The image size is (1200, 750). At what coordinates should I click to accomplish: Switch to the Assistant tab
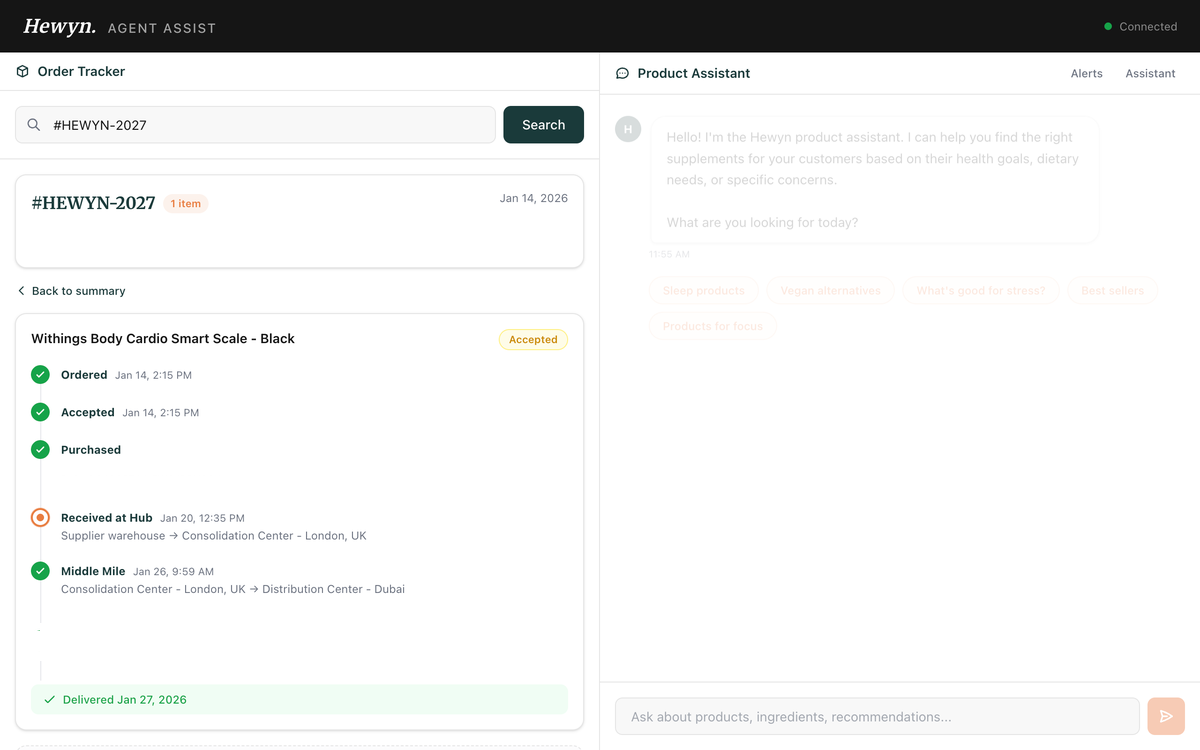click(x=1150, y=73)
